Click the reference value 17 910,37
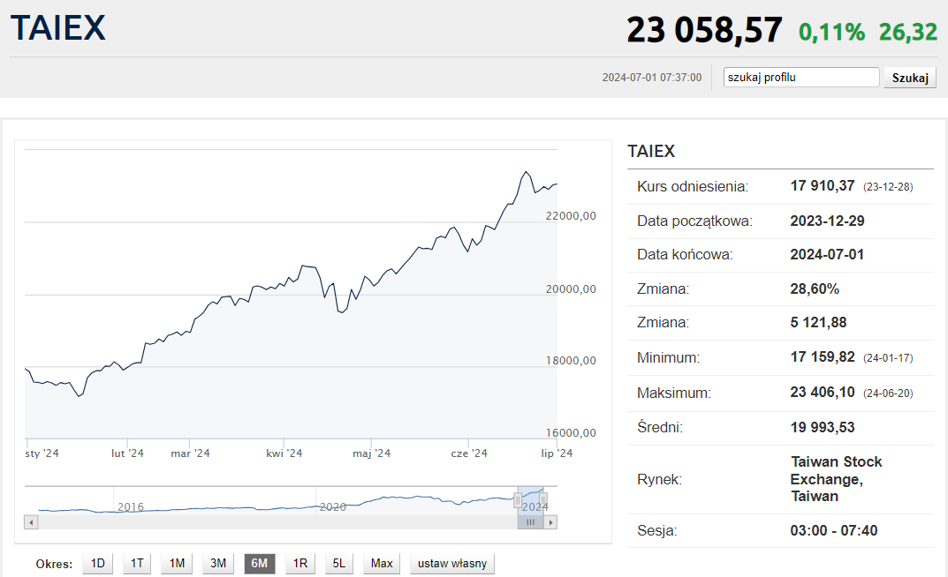Viewport: 948px width, 577px height. click(x=822, y=186)
